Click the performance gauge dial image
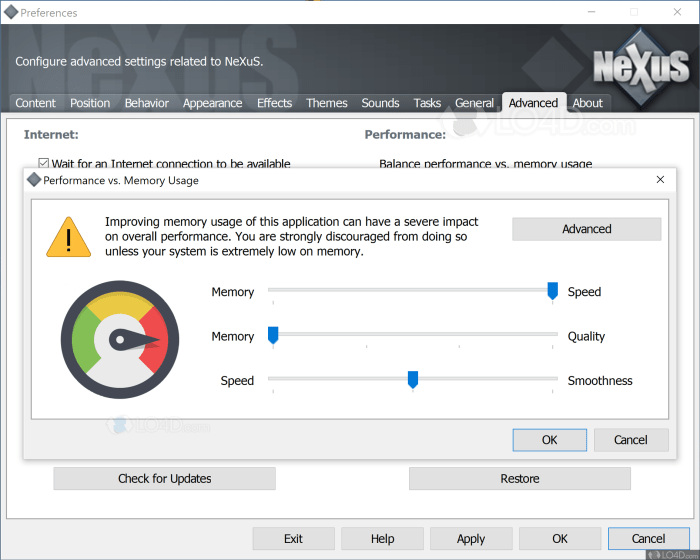This screenshot has height=560, width=700. pos(120,339)
